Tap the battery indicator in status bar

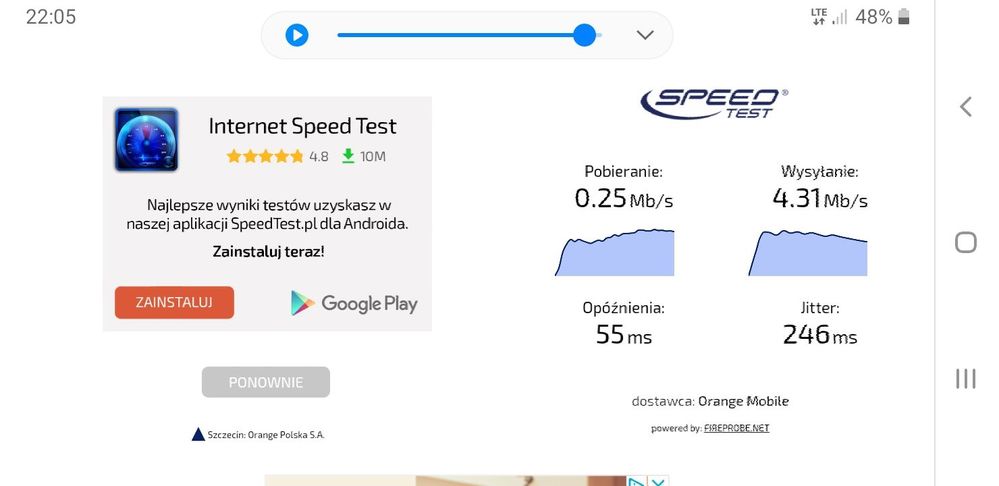pyautogui.click(x=904, y=16)
